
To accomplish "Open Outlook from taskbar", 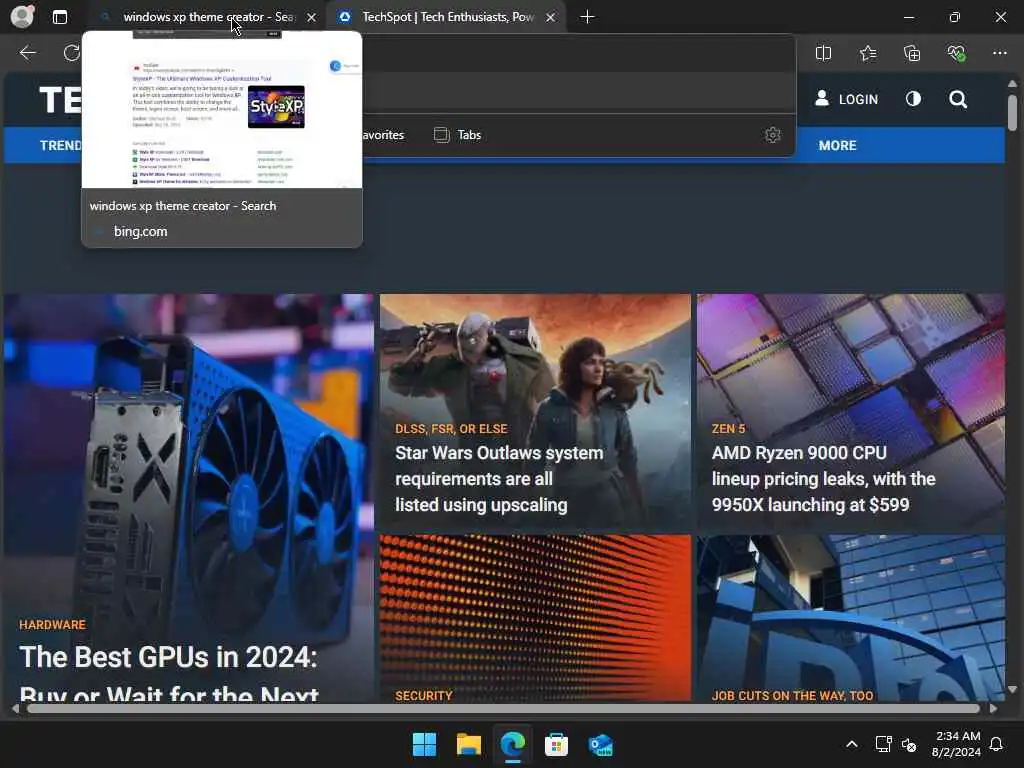I will [600, 744].
